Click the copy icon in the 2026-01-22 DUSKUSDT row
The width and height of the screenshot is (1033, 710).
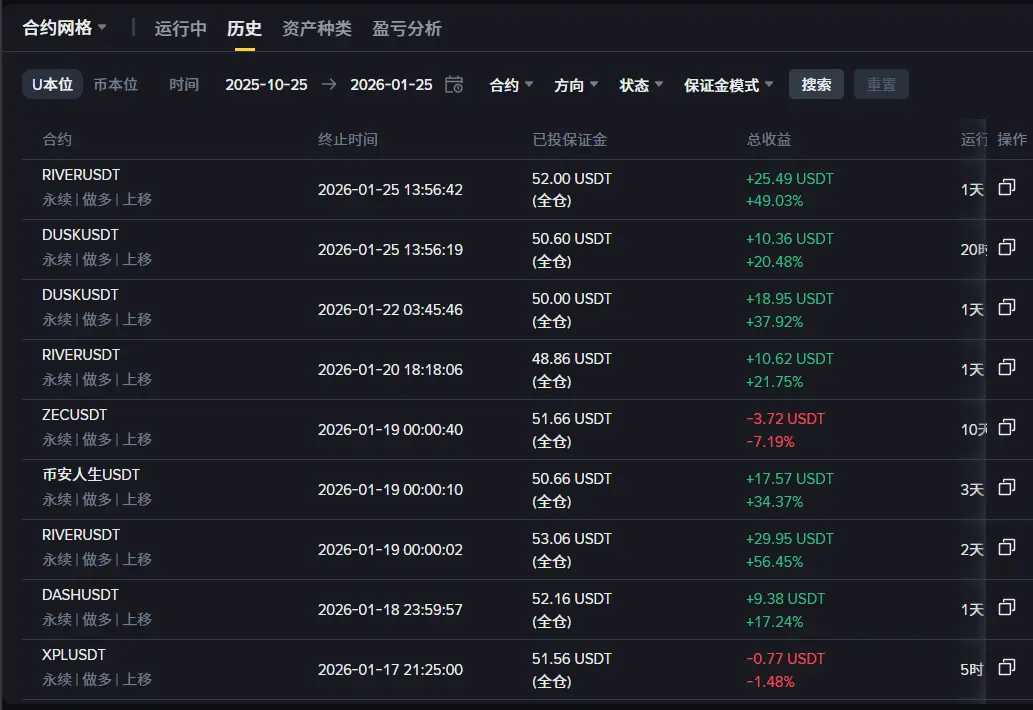point(1007,307)
